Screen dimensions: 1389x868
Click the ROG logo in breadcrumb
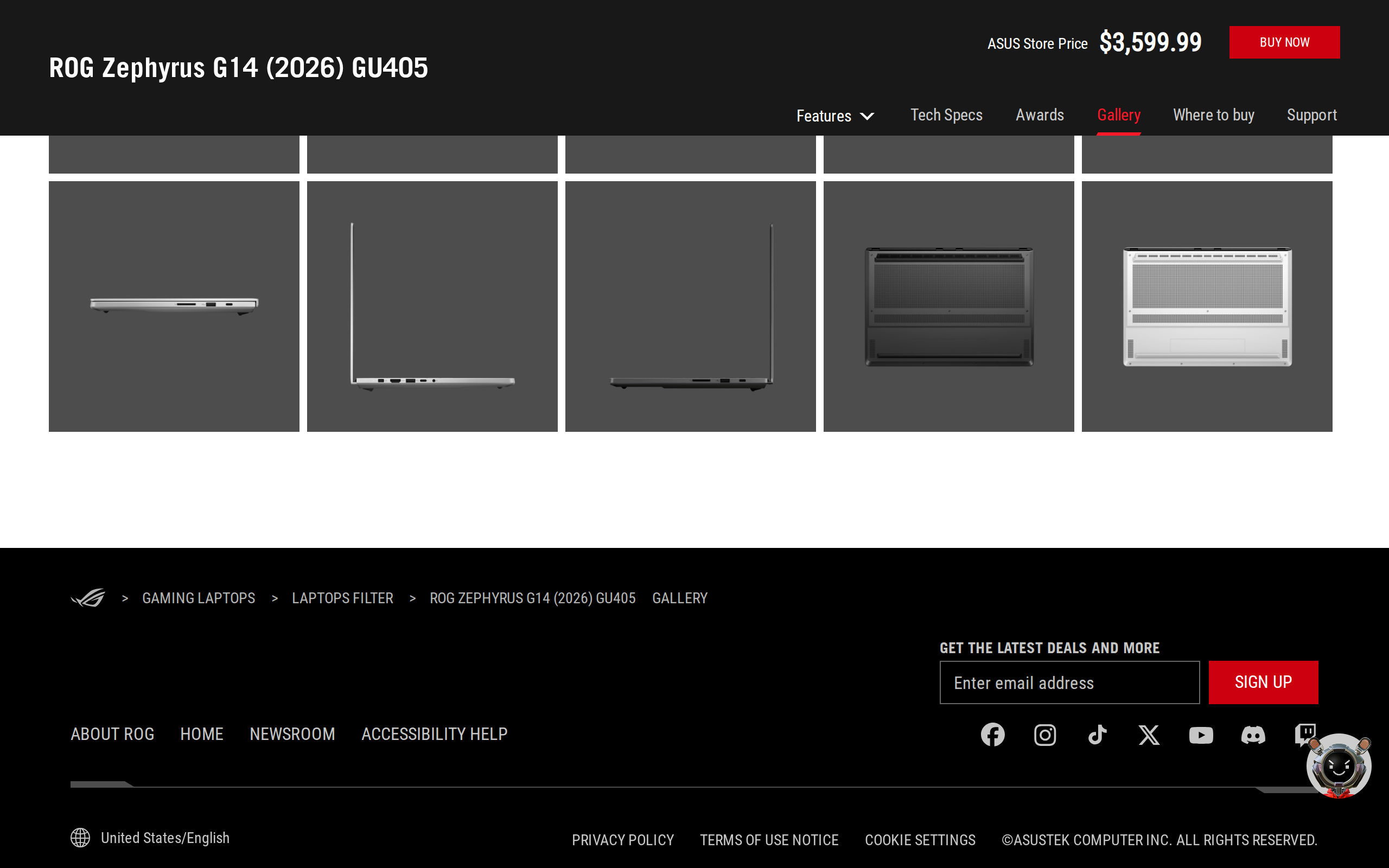[88, 598]
